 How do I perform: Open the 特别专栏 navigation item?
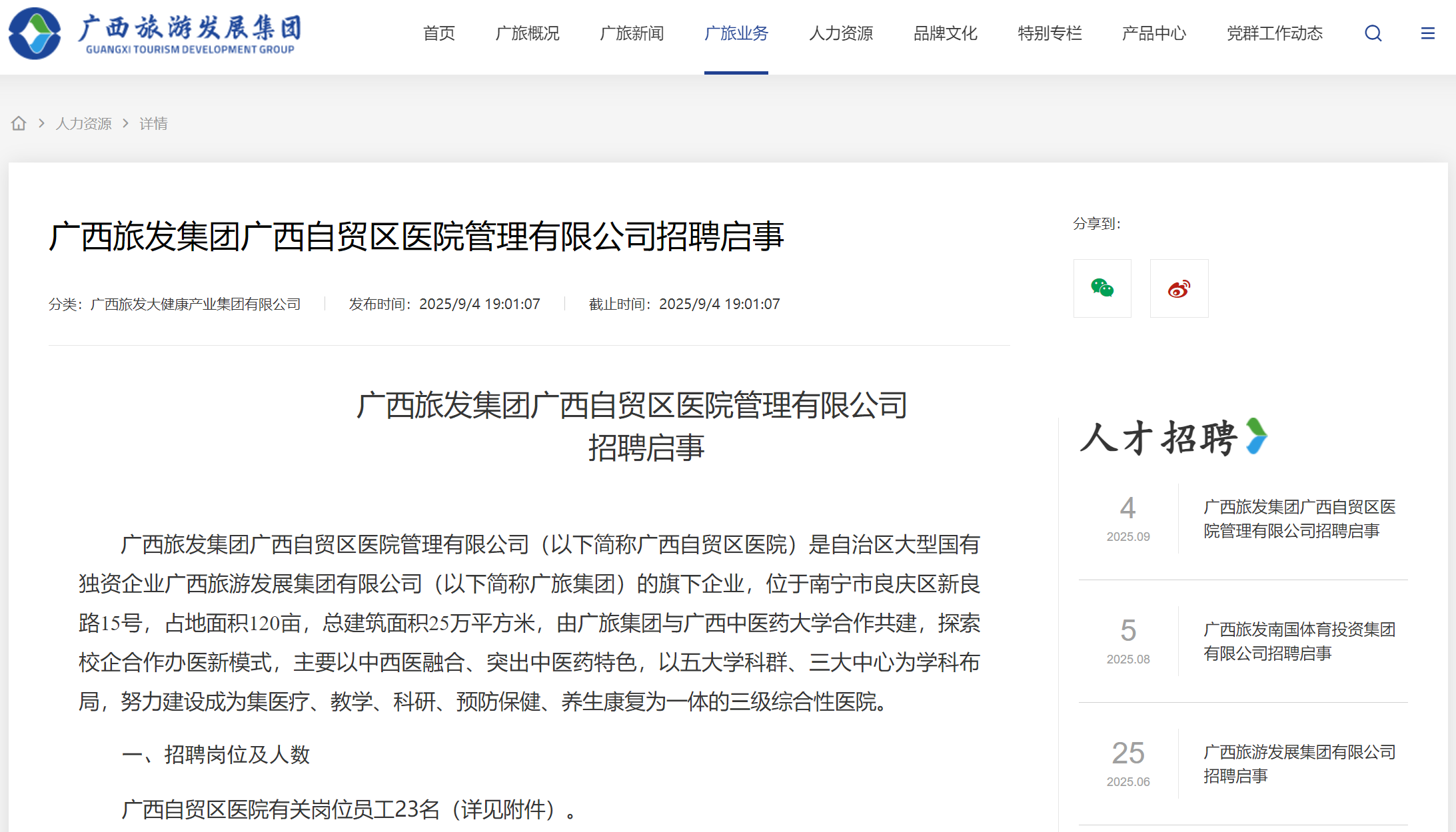1050,33
